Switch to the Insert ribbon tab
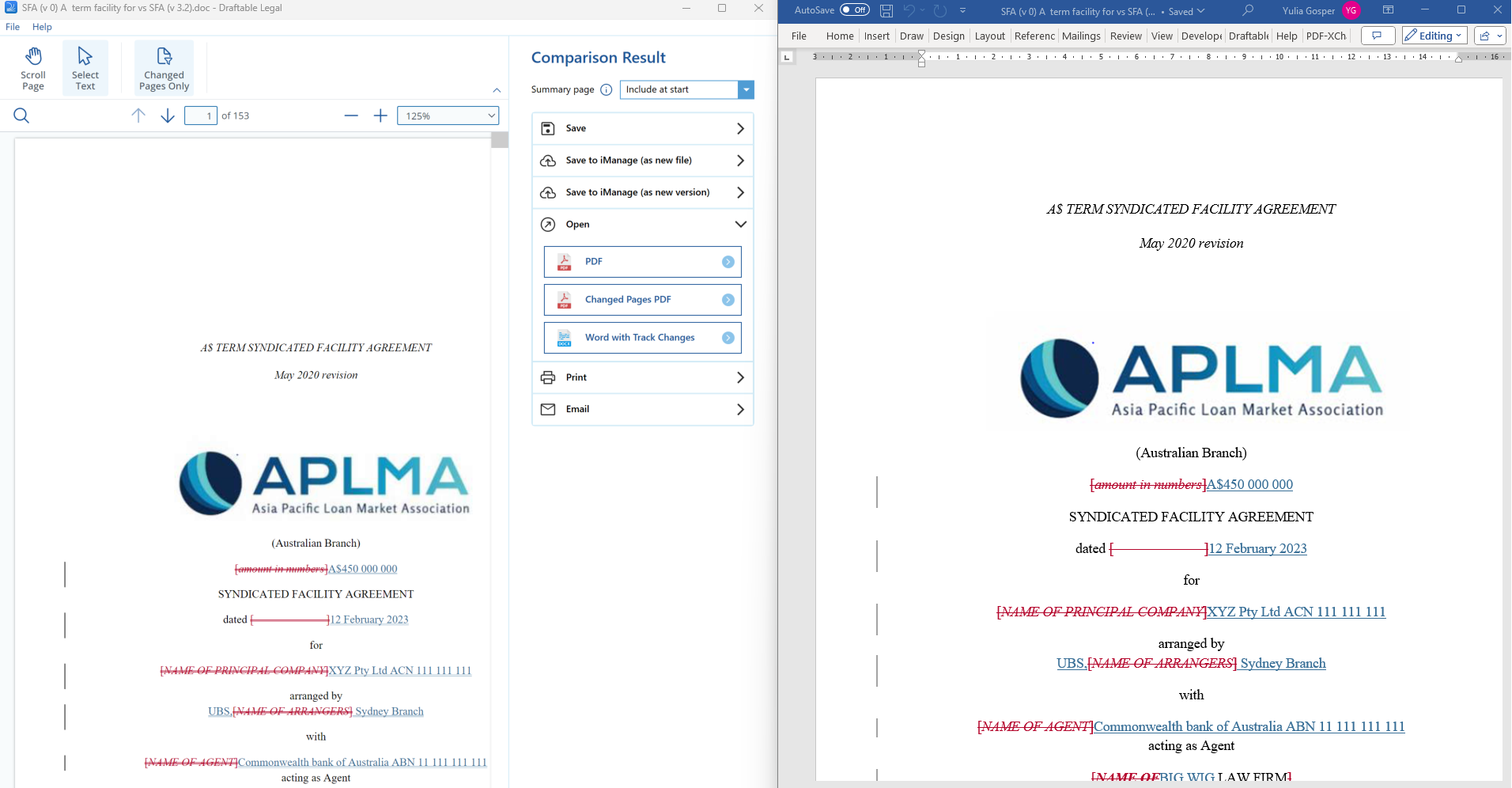The image size is (1512, 788). click(877, 36)
